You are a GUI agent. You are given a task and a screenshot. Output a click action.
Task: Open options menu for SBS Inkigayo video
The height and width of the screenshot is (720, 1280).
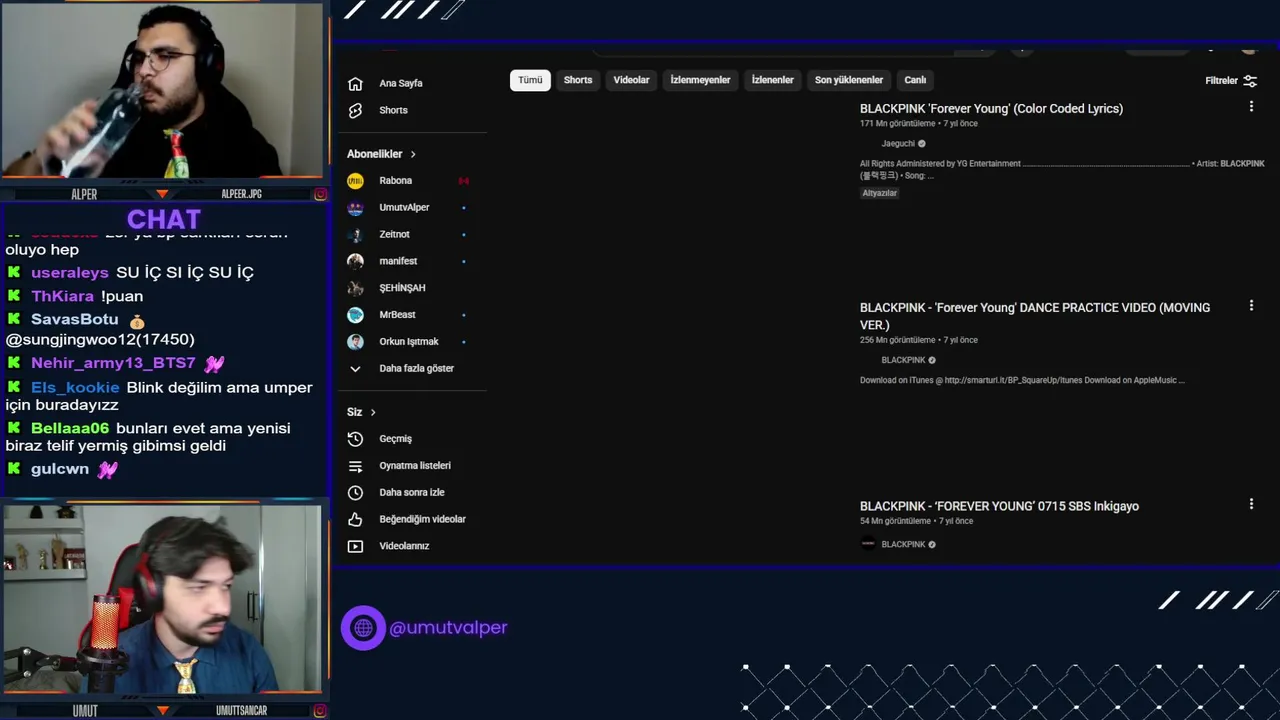click(1251, 504)
